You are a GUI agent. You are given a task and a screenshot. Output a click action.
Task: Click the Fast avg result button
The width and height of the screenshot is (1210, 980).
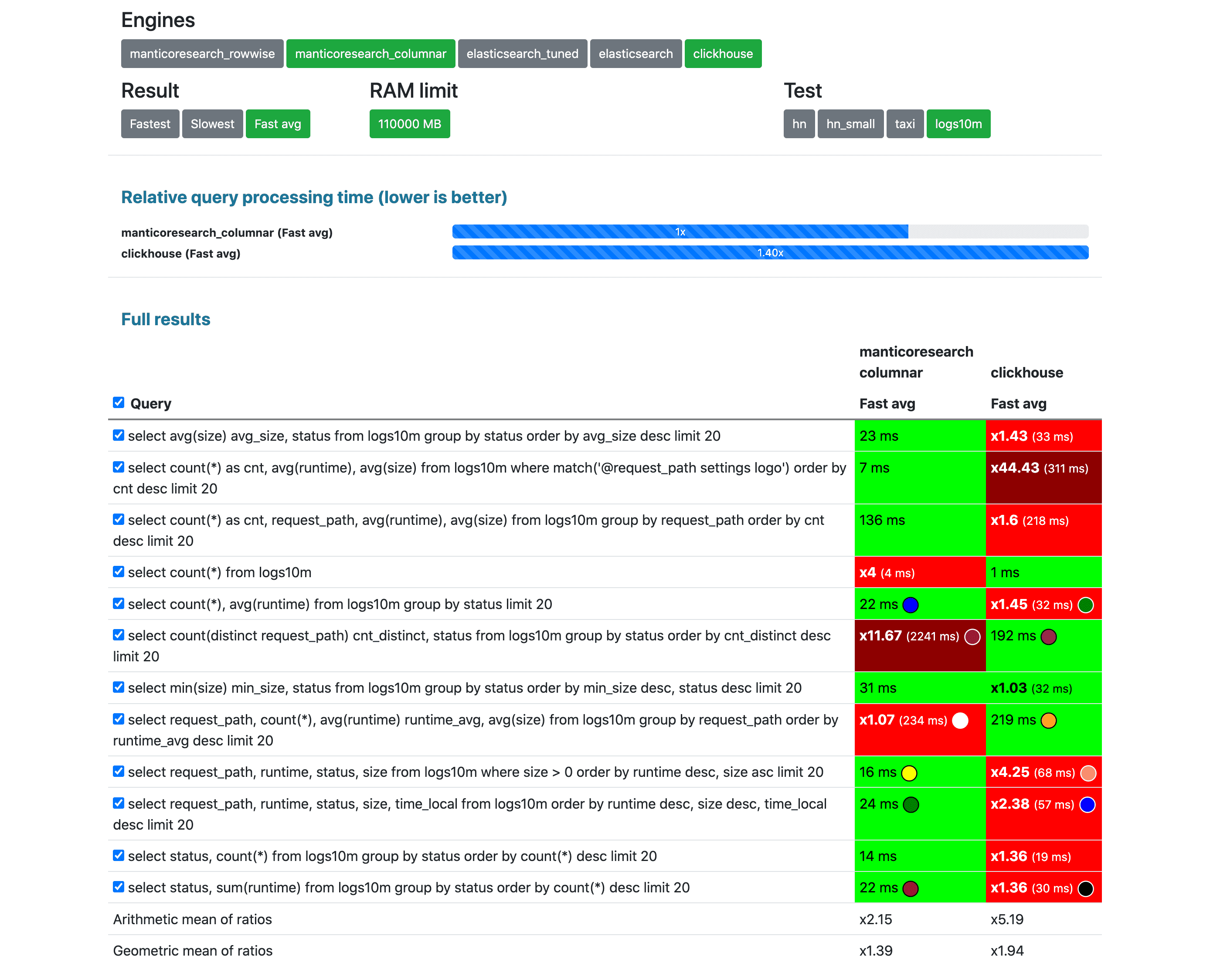[279, 124]
